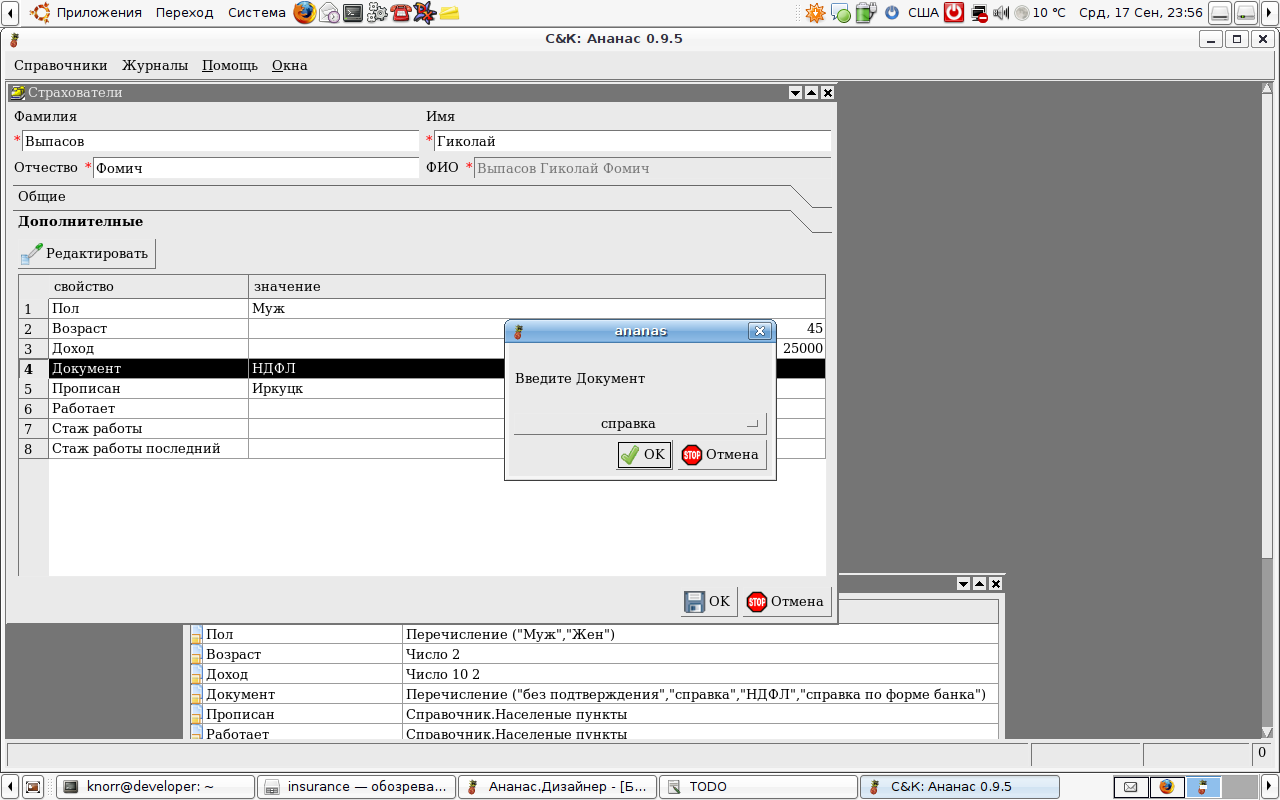
Task: Click the red telephone icon in panel
Action: (x=401, y=13)
